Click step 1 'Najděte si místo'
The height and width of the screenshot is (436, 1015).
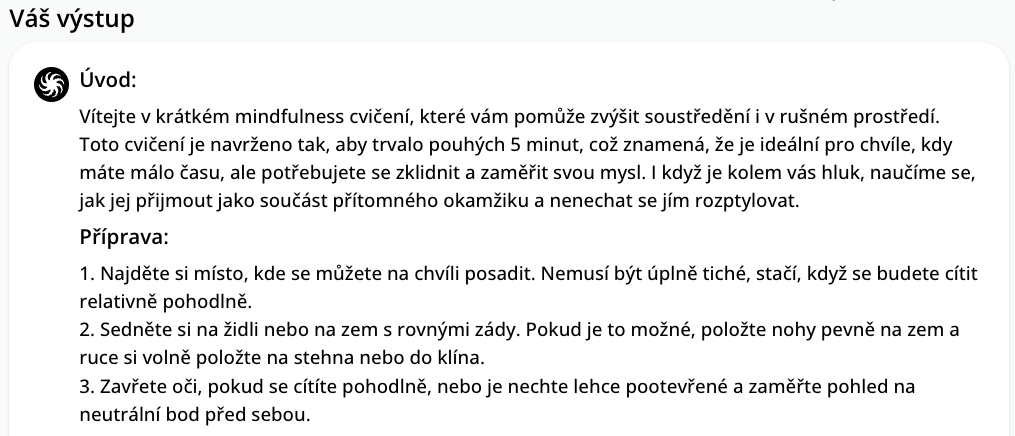click(528, 274)
